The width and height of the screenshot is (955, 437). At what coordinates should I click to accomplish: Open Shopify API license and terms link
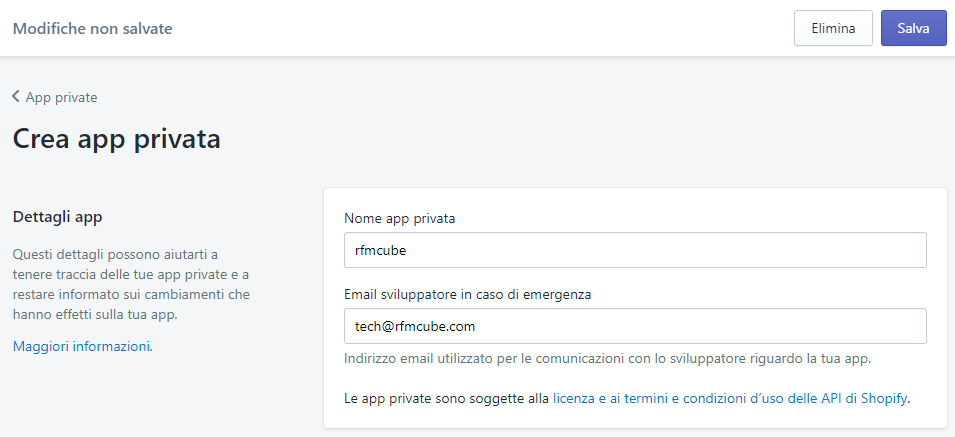coord(730,399)
